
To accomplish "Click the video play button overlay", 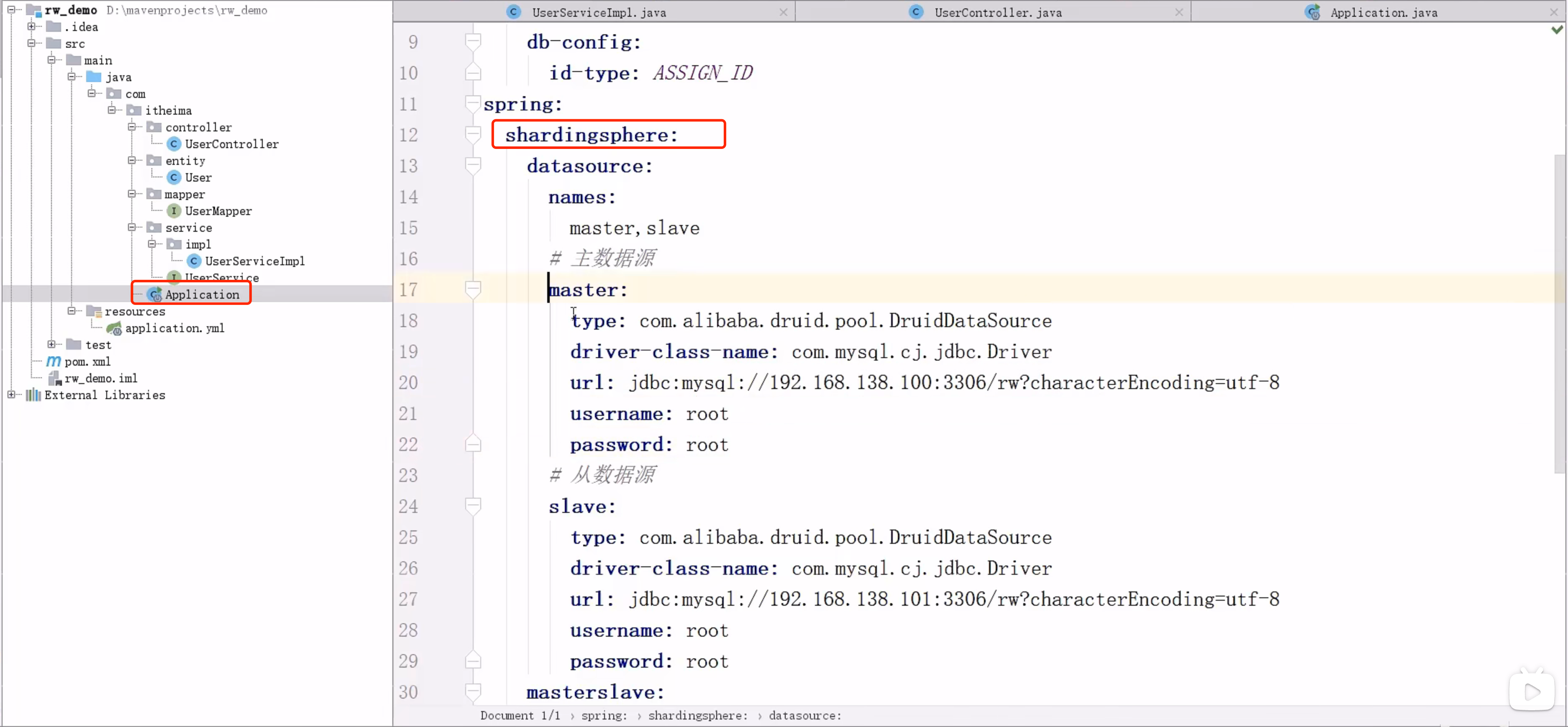I will (1532, 692).
